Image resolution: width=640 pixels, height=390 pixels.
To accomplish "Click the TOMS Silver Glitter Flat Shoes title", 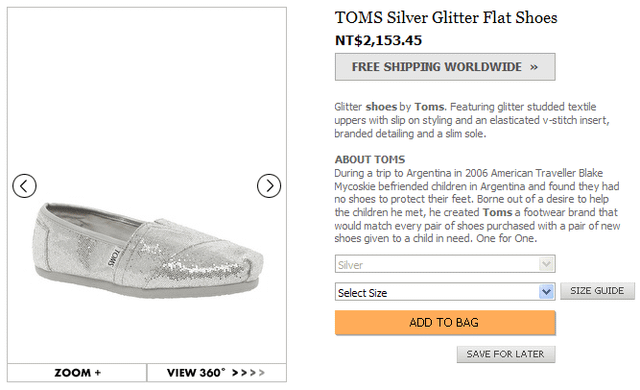I will pos(446,18).
